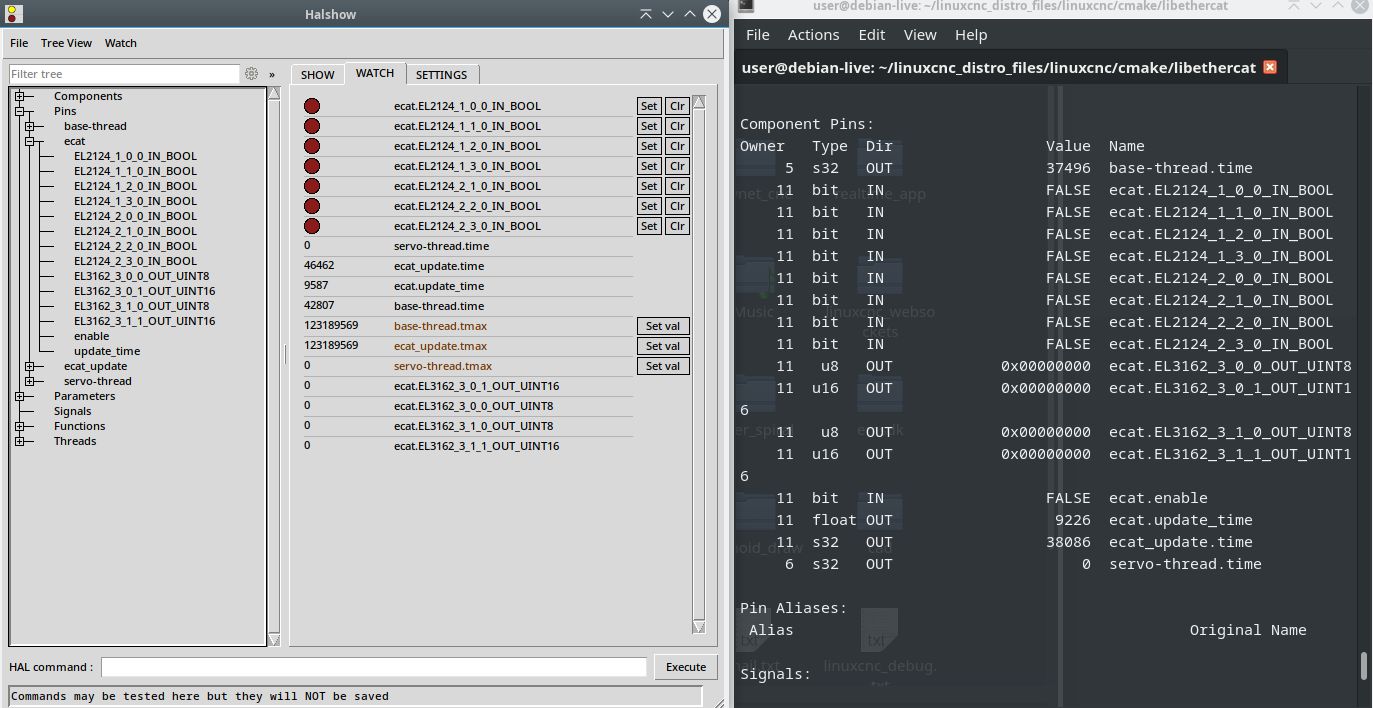The height and width of the screenshot is (708, 1373).
Task: Click Set for ecat.EL2124_1_2_0_IN_BOOL
Action: [x=649, y=146]
